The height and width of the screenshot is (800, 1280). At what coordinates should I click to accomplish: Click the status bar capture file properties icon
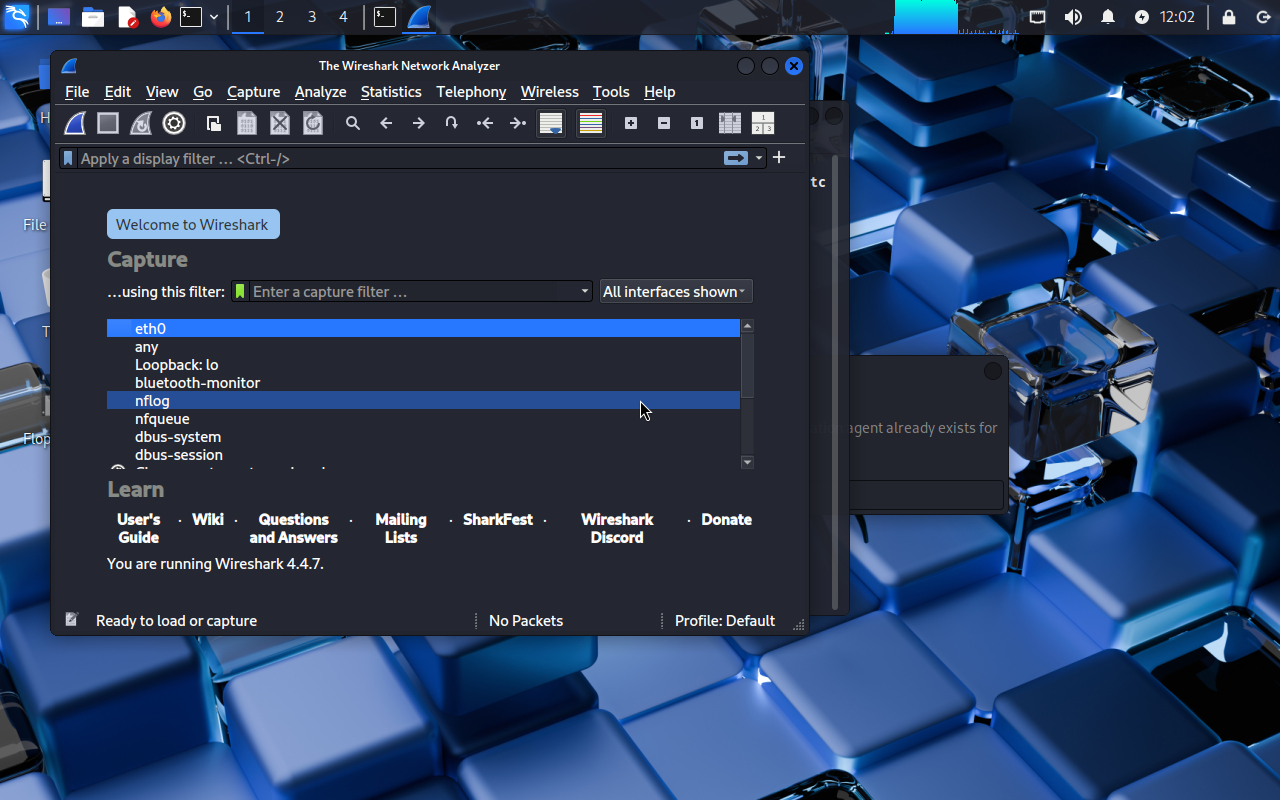[72, 620]
